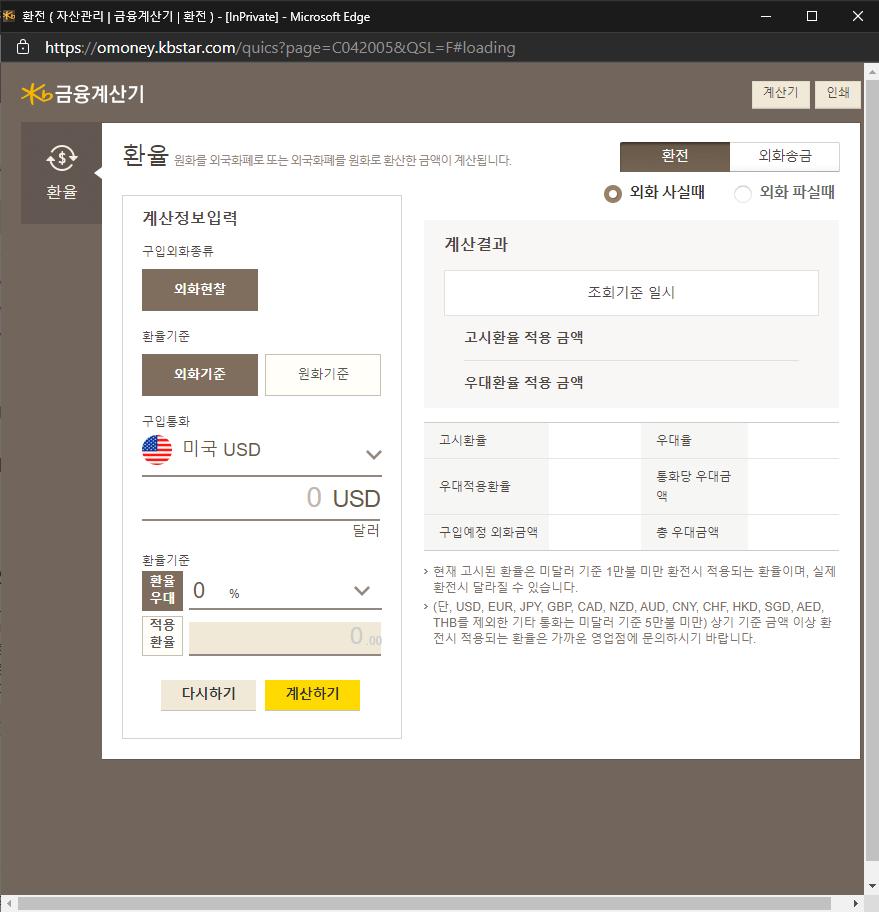Click the 우대적용환율 table cell

pyautogui.click(x=486, y=486)
